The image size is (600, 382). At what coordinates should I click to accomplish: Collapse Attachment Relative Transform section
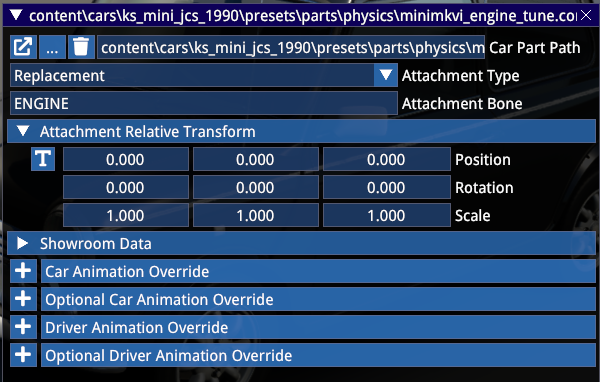tap(301, 131)
